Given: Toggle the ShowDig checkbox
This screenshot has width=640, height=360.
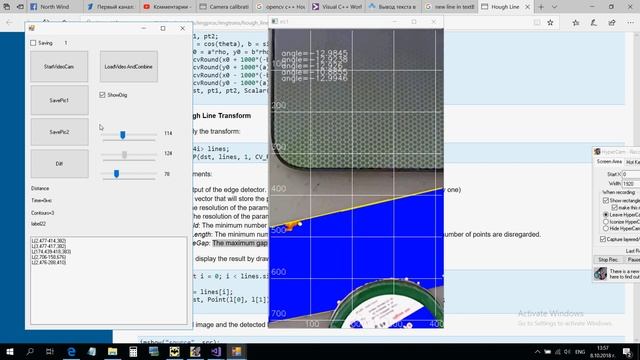Looking at the screenshot, I should pos(102,95).
